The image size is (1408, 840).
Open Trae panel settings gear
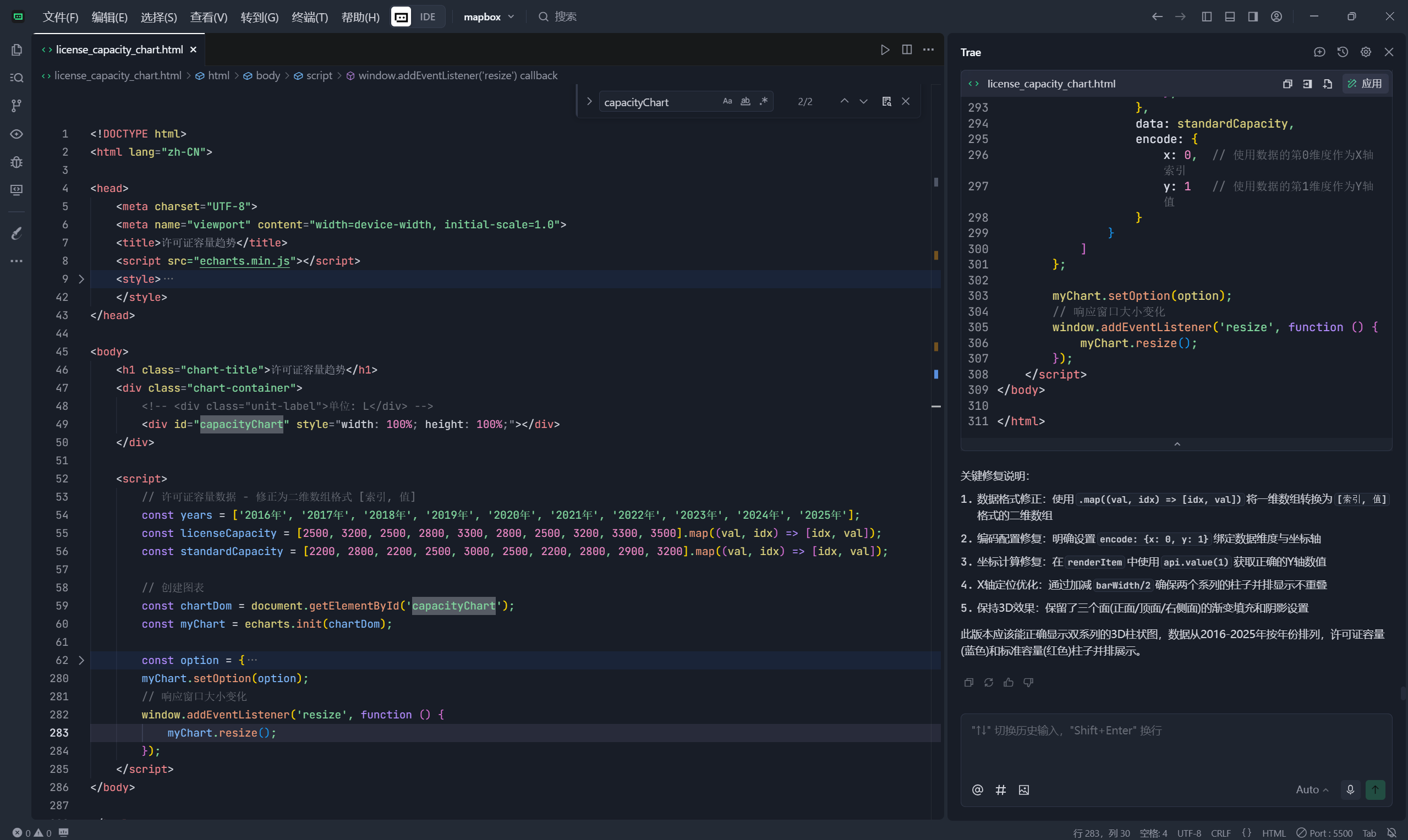click(1366, 52)
